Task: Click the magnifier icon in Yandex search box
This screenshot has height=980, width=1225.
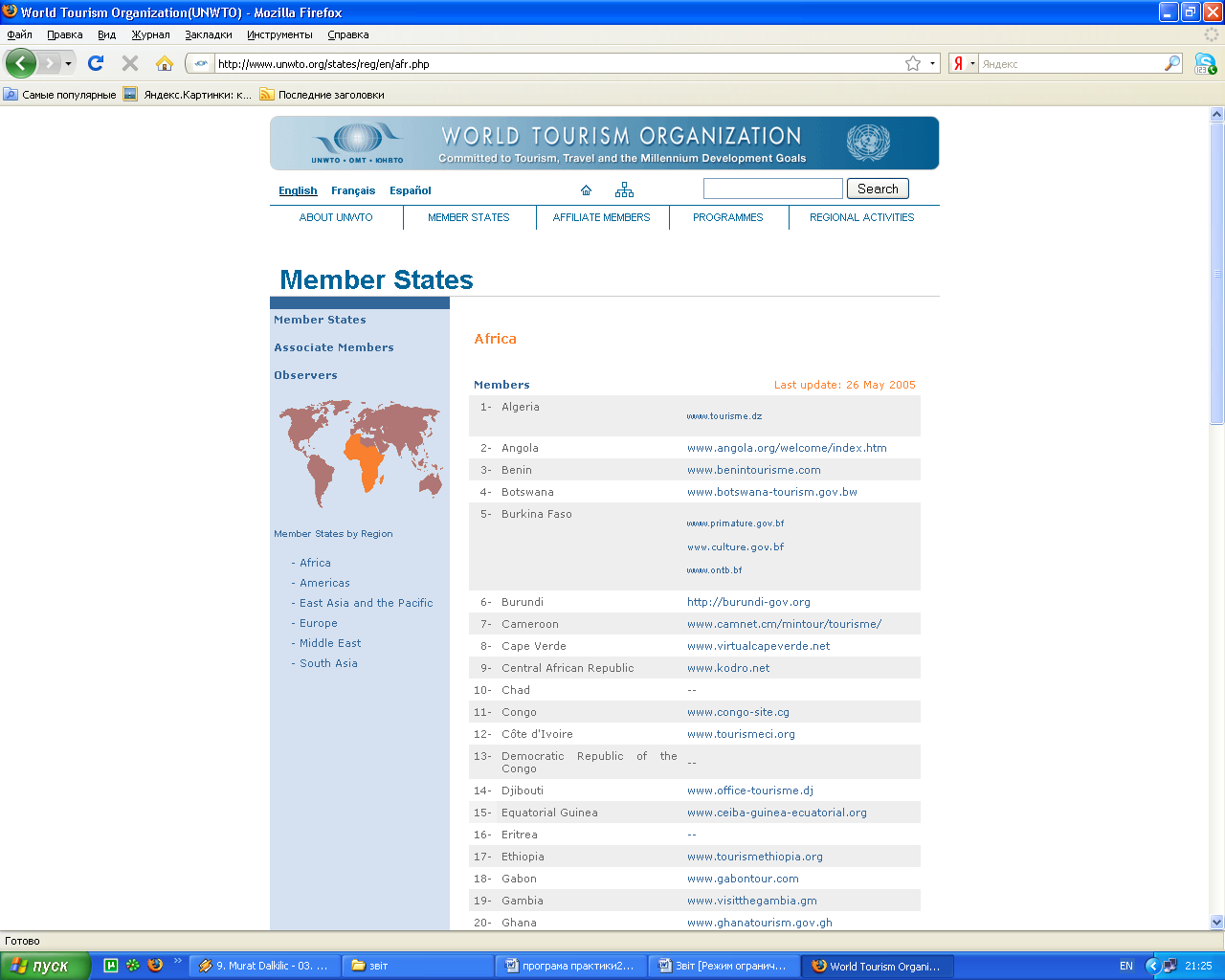Action: (1172, 63)
